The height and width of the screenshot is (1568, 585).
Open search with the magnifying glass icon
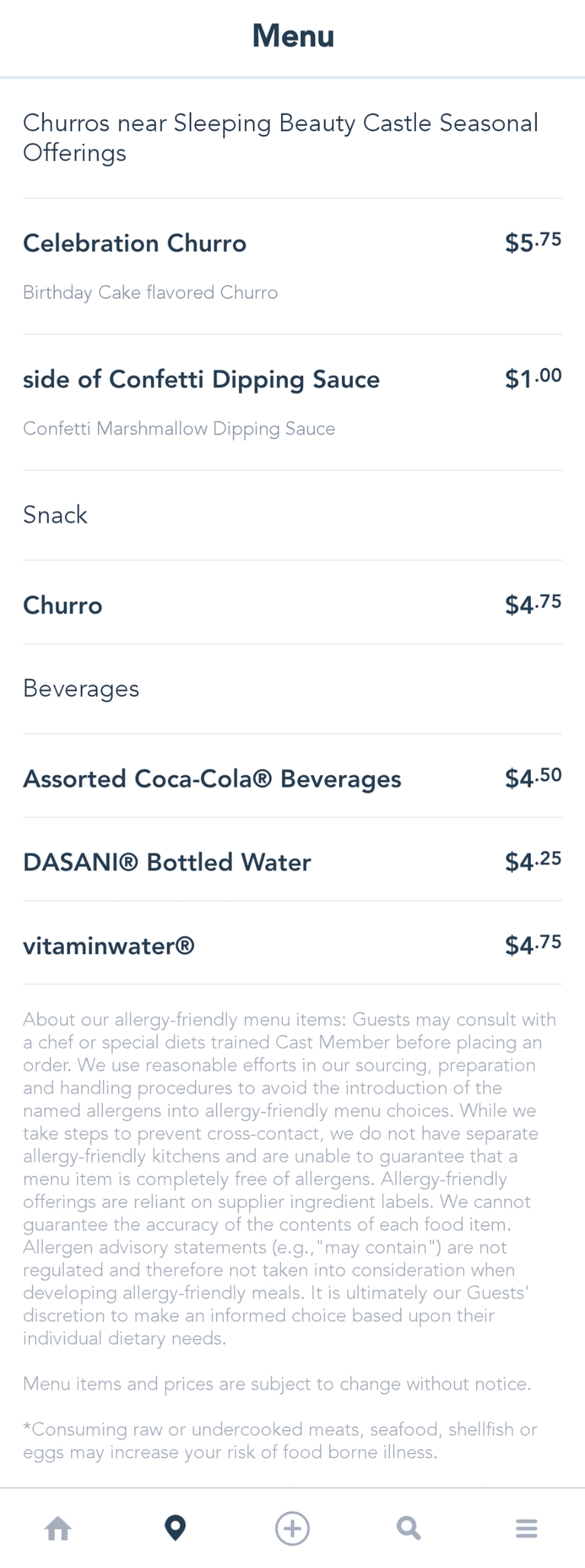[x=409, y=1528]
